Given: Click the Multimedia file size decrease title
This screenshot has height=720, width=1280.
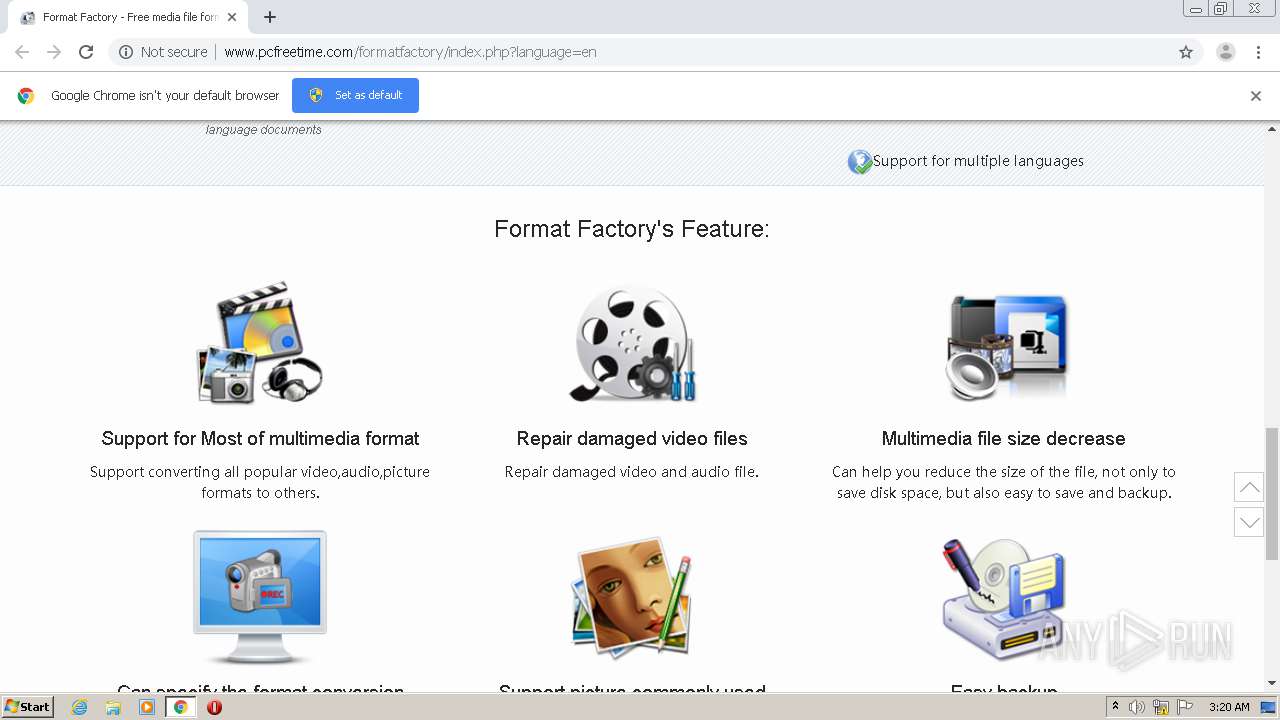Looking at the screenshot, I should click(x=1004, y=439).
